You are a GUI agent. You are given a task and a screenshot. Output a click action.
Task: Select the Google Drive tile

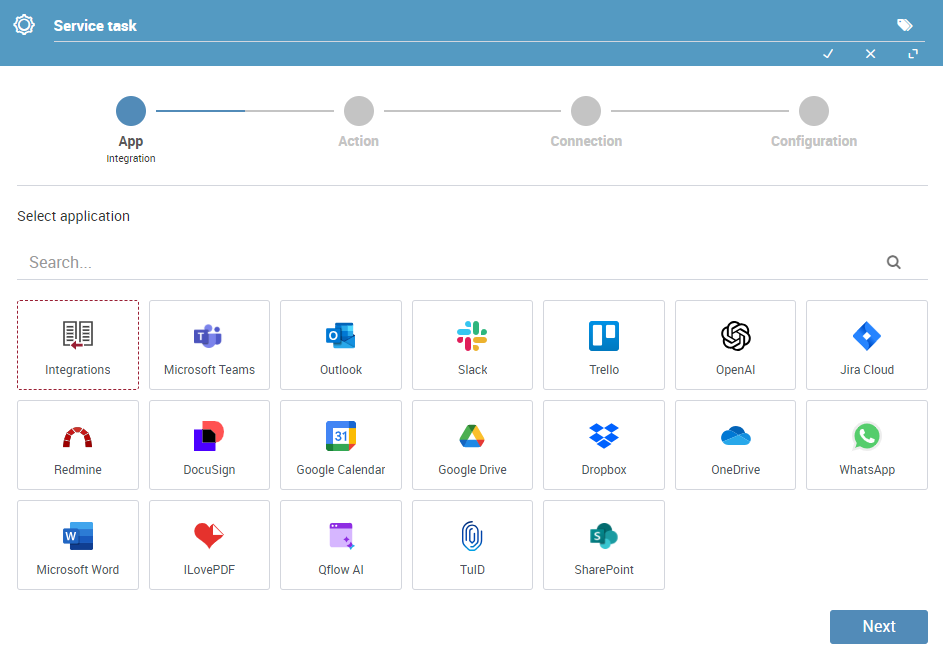point(472,445)
